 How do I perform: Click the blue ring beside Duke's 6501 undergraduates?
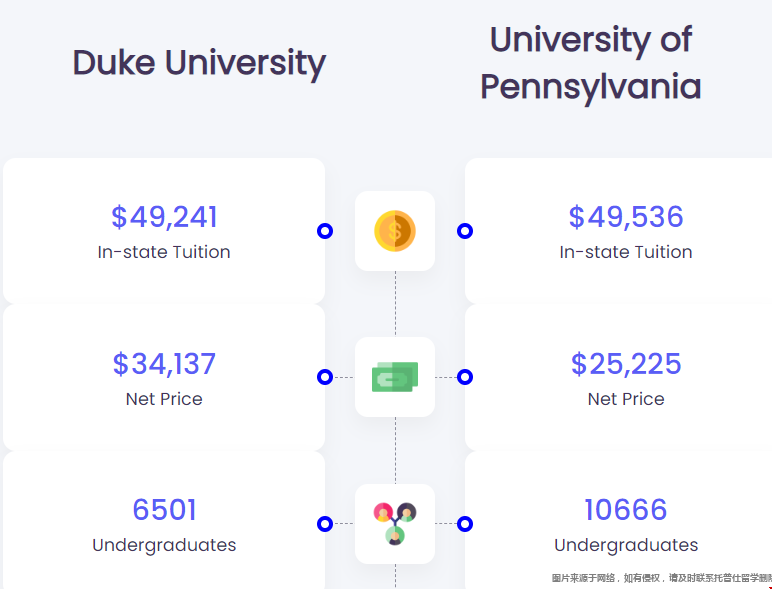click(x=325, y=524)
